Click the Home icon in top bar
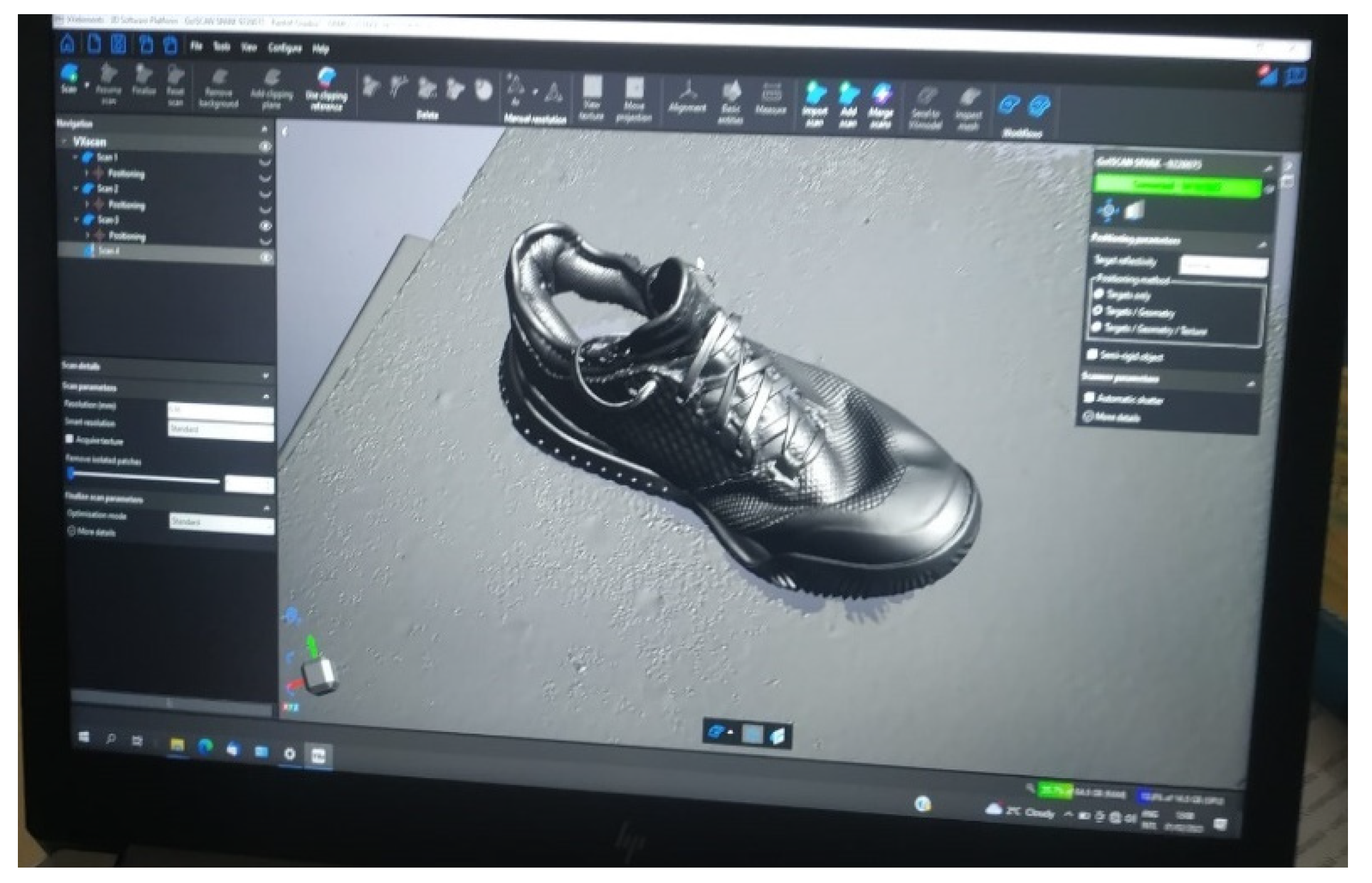 point(68,44)
